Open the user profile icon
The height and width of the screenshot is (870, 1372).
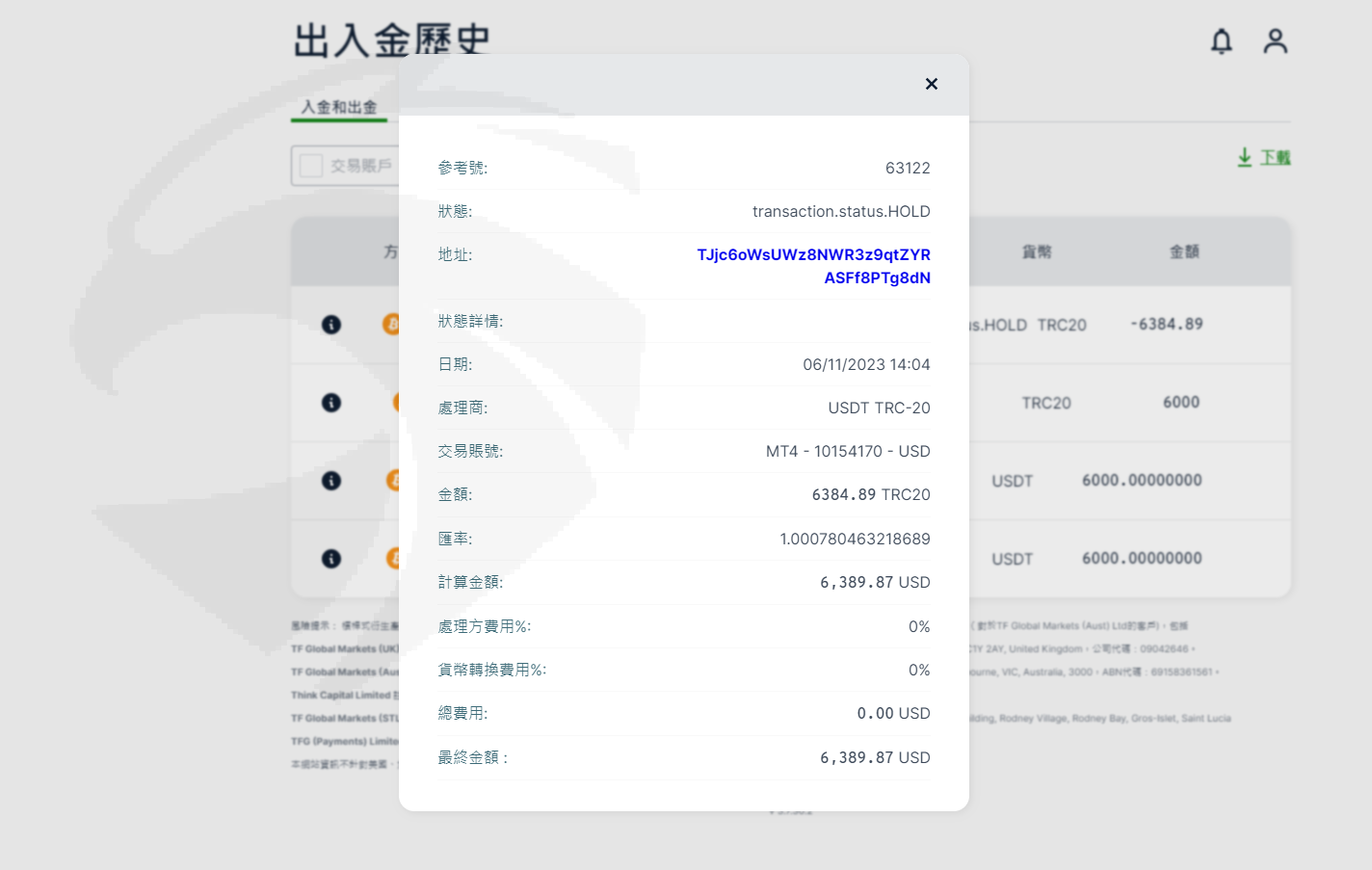[1275, 41]
